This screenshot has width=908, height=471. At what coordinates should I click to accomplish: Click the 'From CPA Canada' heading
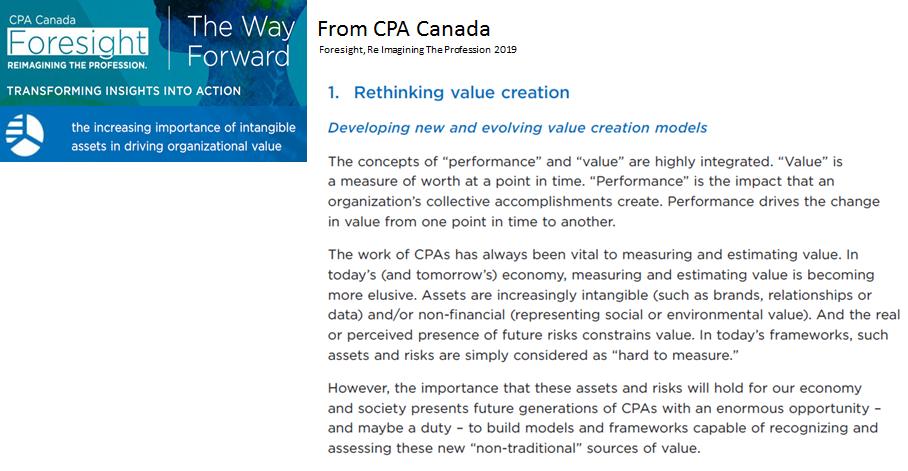click(404, 28)
